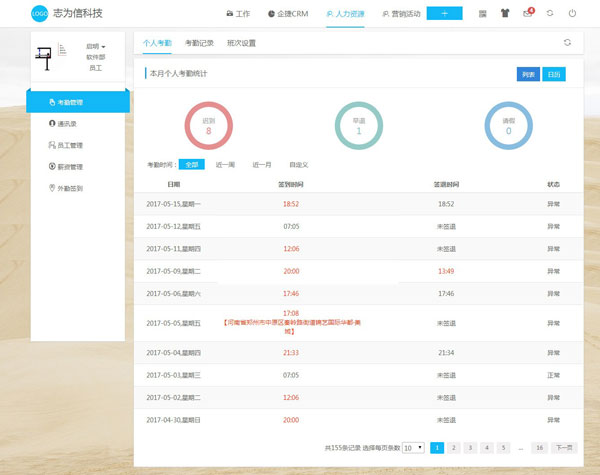The image size is (600, 475).
Task: Click the blue plus button in navigation
Action: tap(444, 14)
